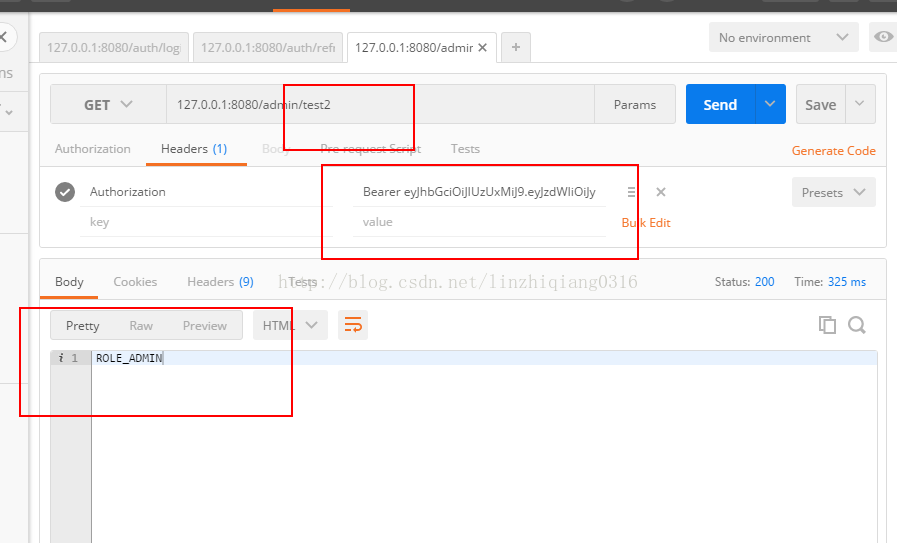Click the Bulk Edit link

pyautogui.click(x=646, y=223)
